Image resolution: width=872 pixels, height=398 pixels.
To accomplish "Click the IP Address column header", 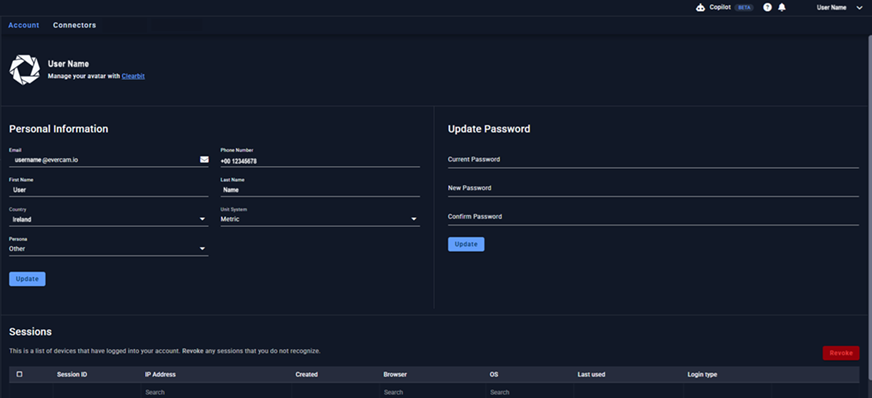I will coord(160,375).
